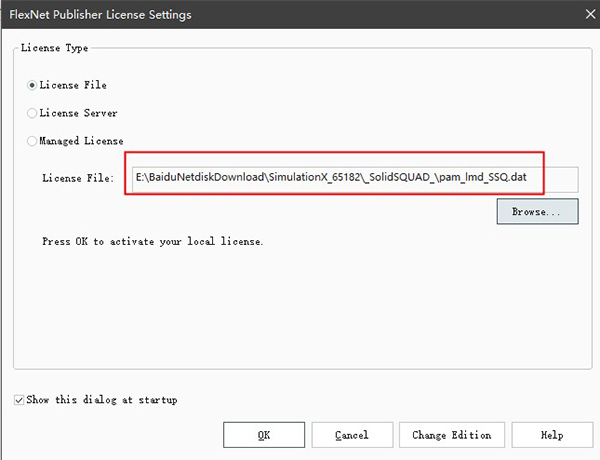The height and width of the screenshot is (460, 600).
Task: Open Help for license settings
Action: point(551,435)
